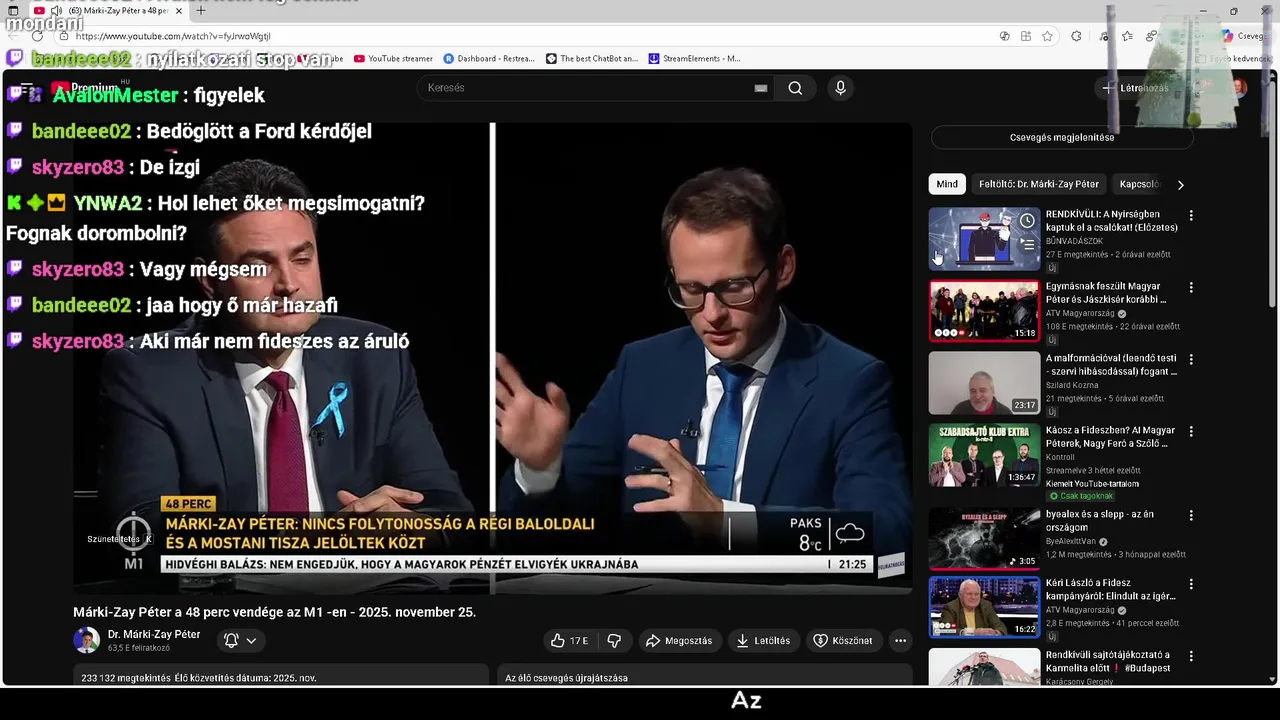The image size is (1280, 720).
Task: Dislike the video with the thumbs-down icon
Action: 614,641
